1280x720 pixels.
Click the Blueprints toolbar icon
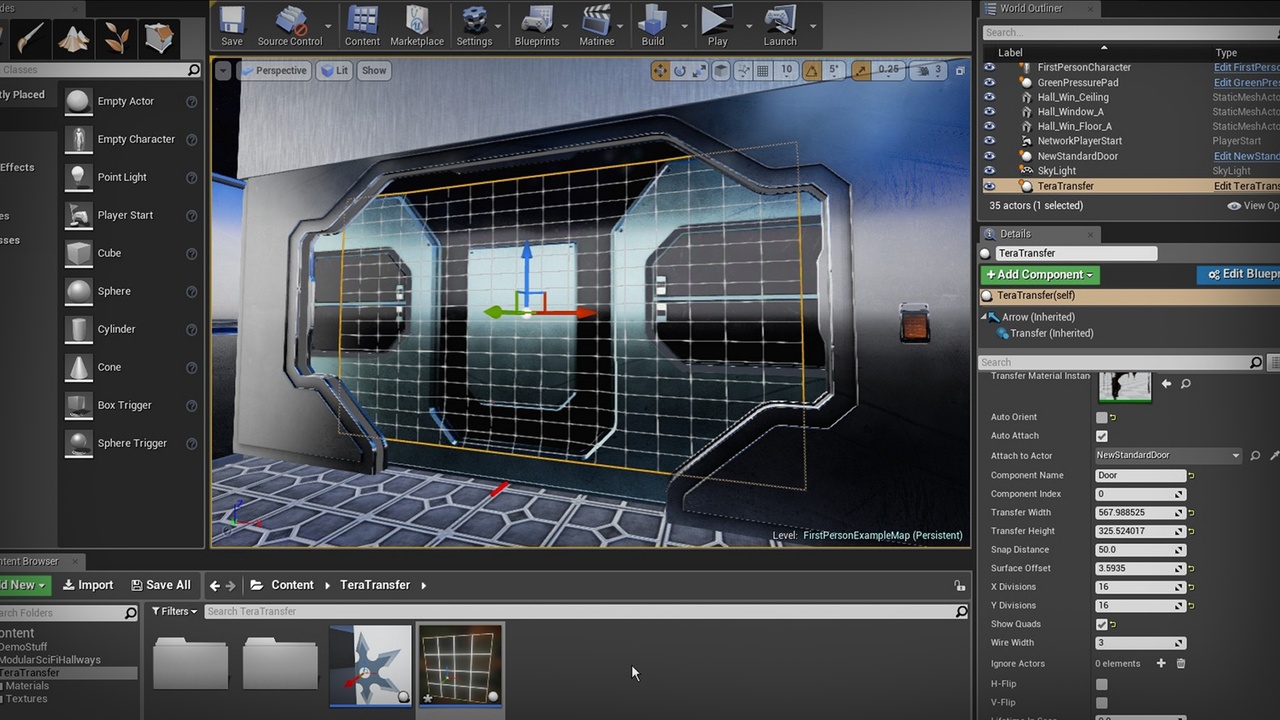point(537,26)
